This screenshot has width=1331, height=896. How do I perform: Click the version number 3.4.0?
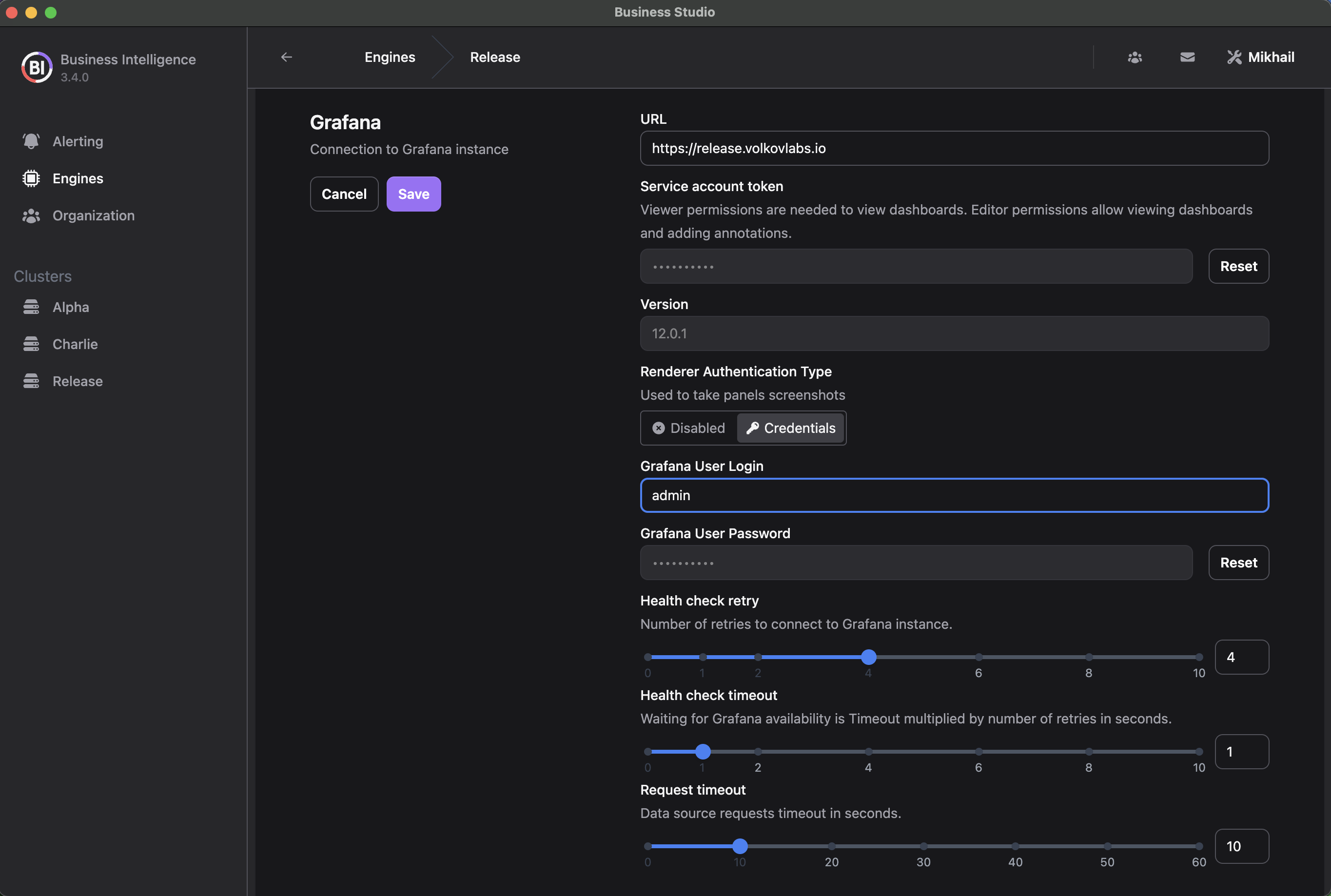[74, 77]
